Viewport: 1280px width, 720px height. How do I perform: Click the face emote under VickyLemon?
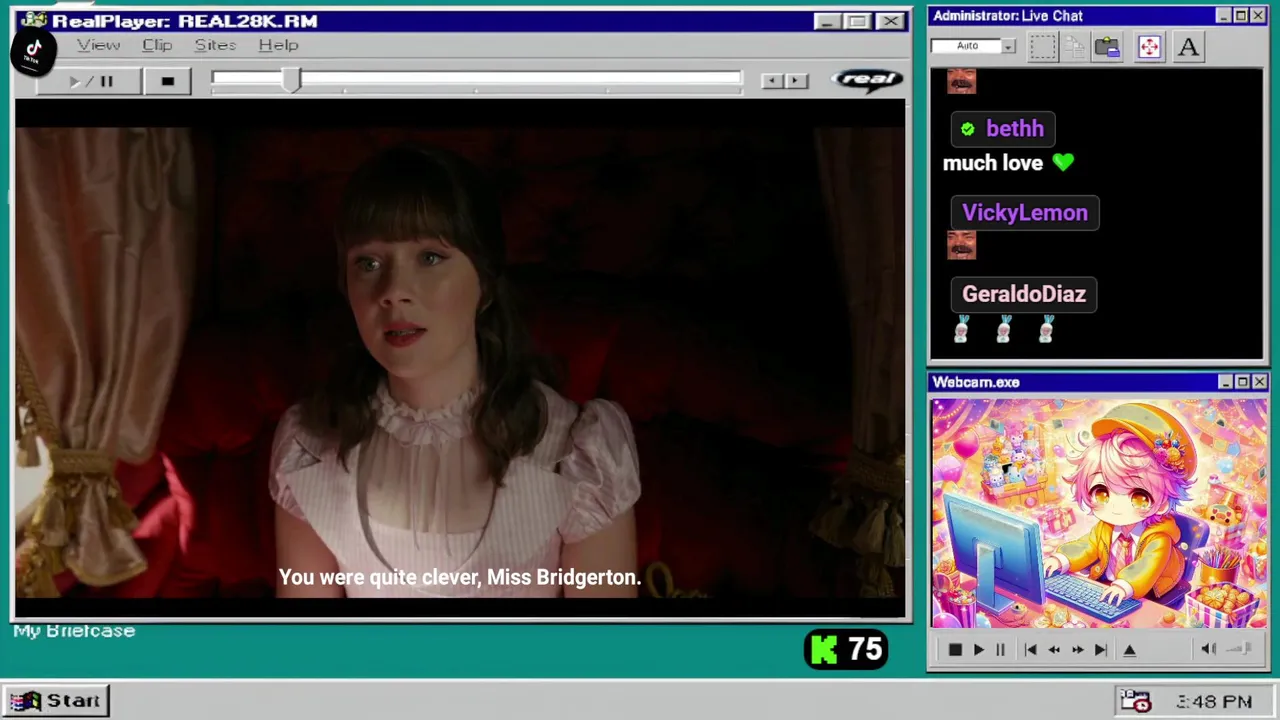961,245
